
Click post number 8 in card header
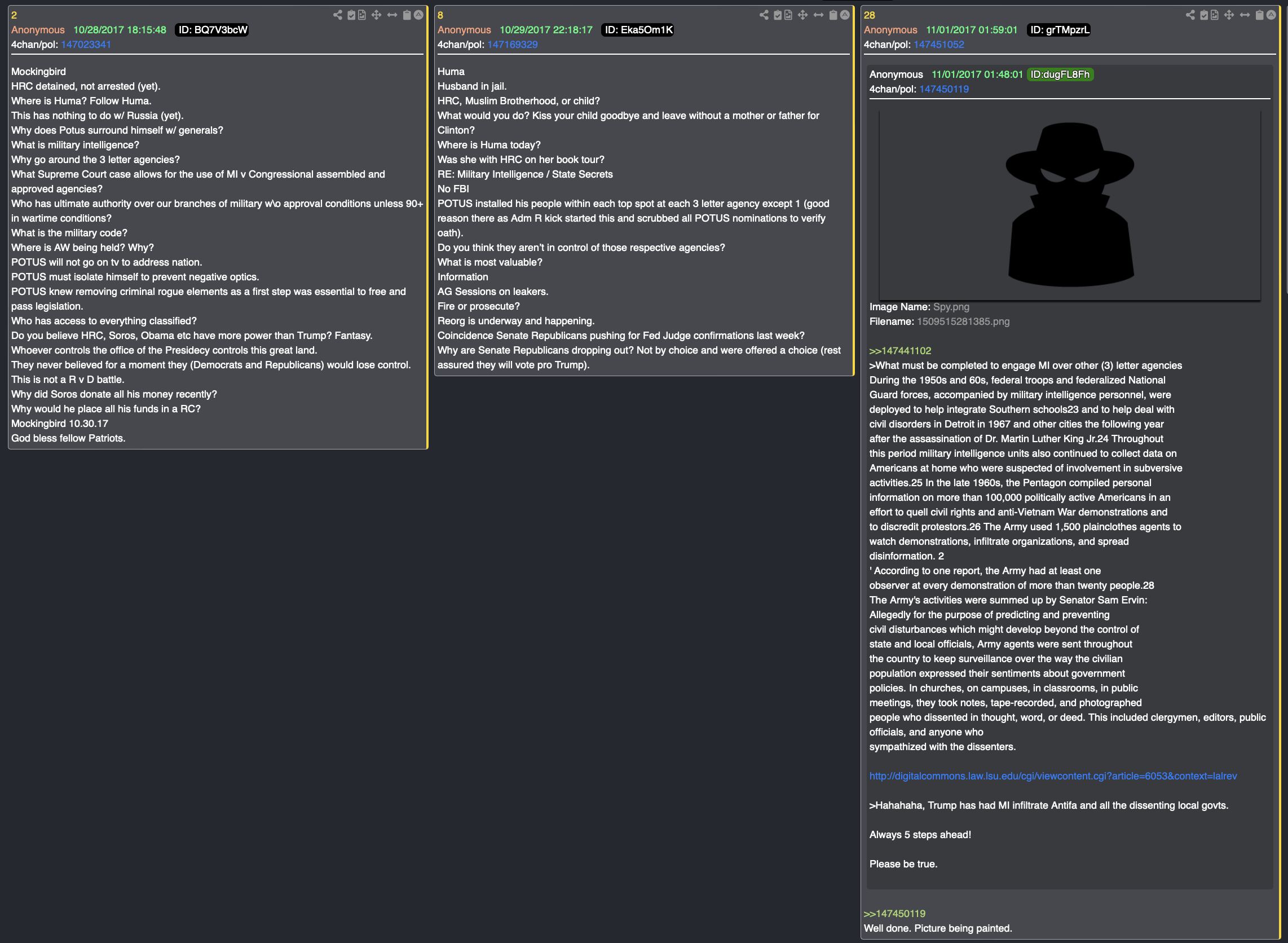440,15
